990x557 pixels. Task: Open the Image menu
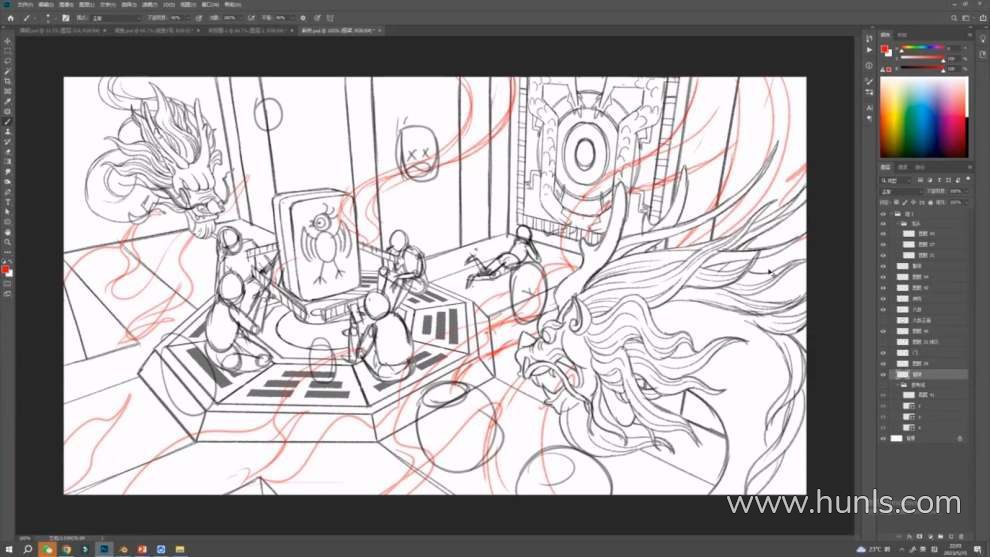[66, 4]
